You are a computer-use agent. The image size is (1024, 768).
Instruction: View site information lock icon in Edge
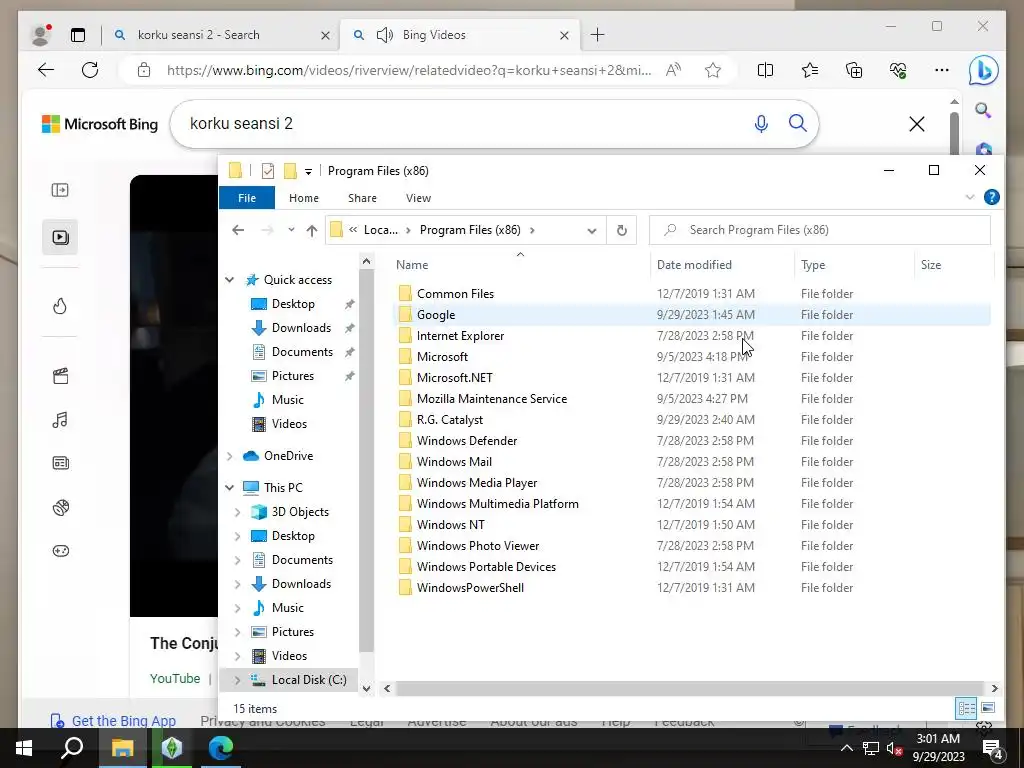[x=144, y=71]
